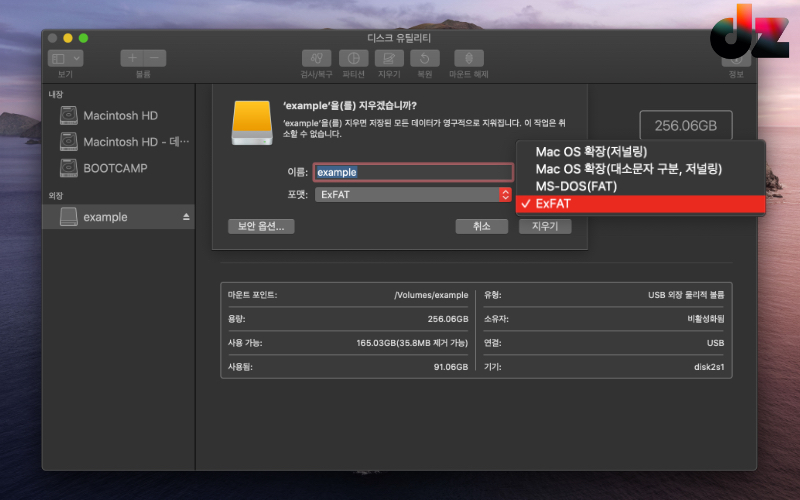Viewport: 800px width, 500px height.
Task: Click the green zoom window button
Action: click(x=83, y=38)
